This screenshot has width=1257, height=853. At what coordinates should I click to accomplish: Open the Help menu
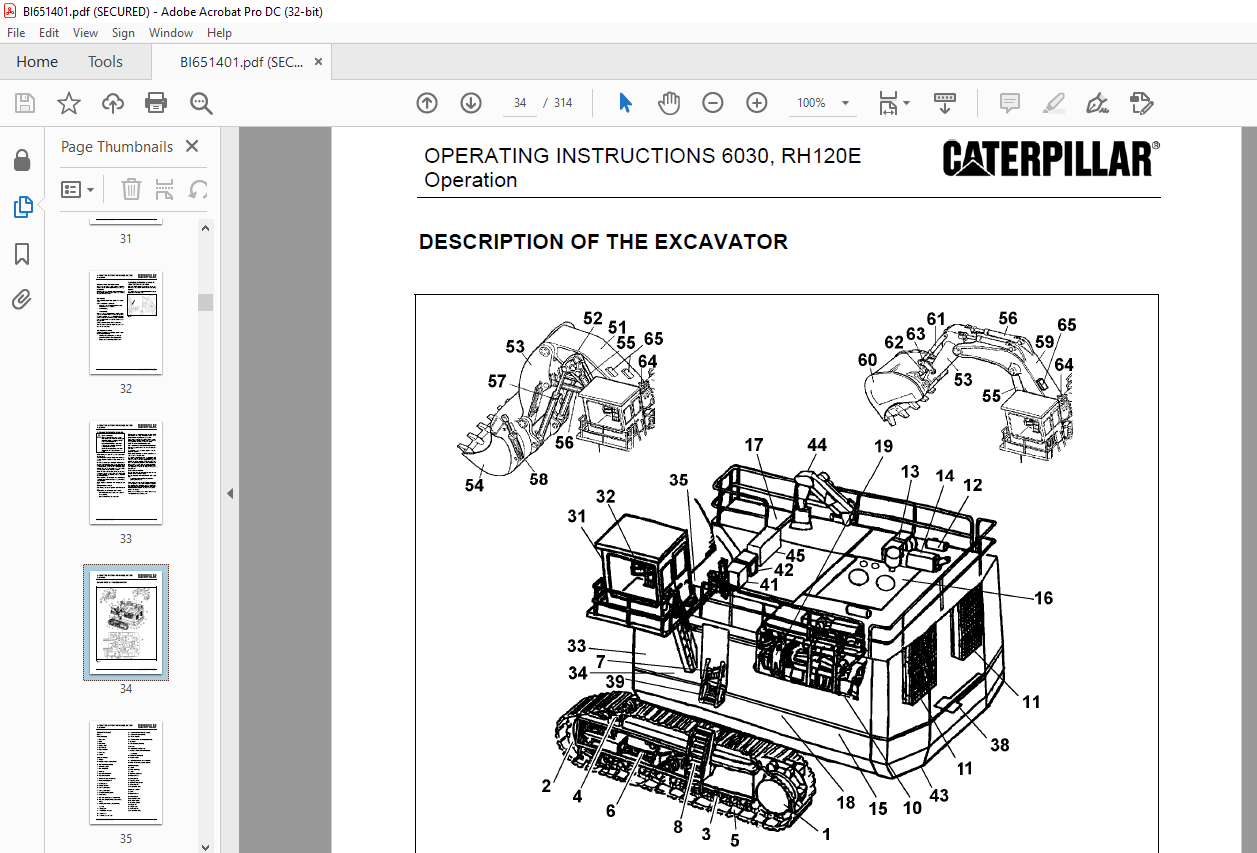219,33
